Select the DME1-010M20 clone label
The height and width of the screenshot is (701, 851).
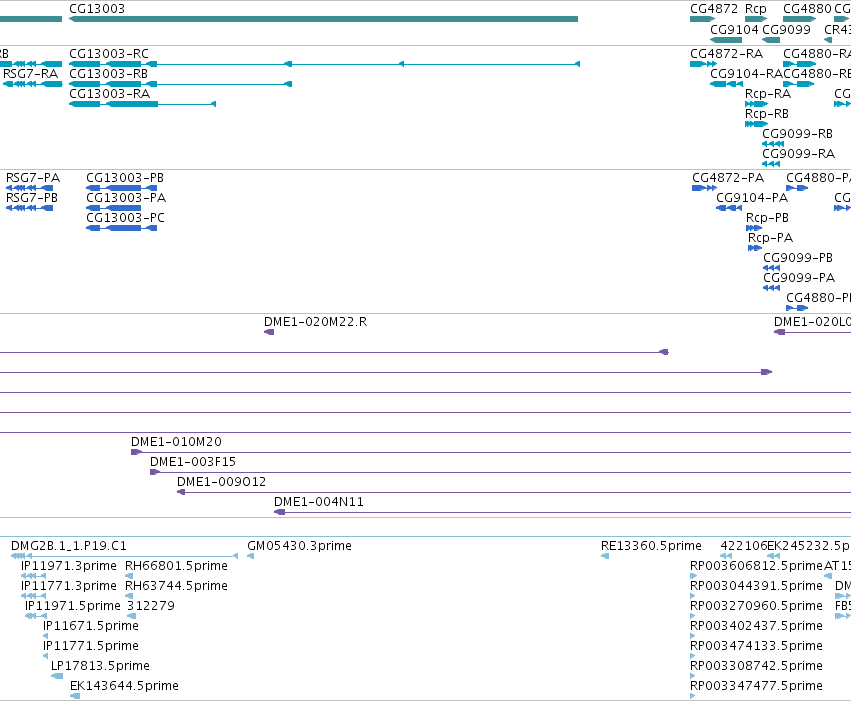[176, 442]
